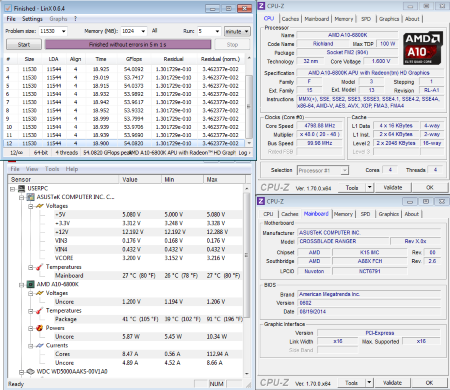Collapse the motherboard Voltages node

[30, 206]
